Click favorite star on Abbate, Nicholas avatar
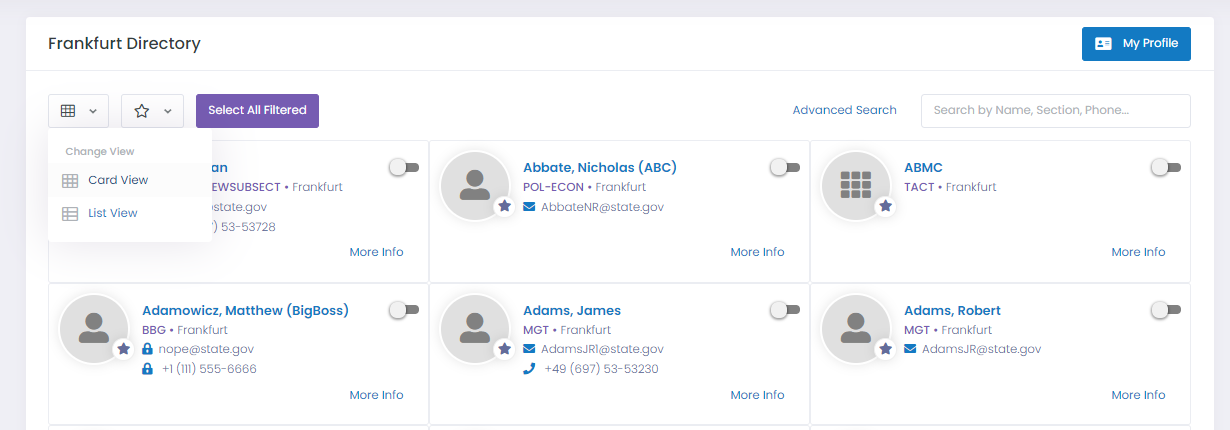1230x430 pixels. (505, 206)
